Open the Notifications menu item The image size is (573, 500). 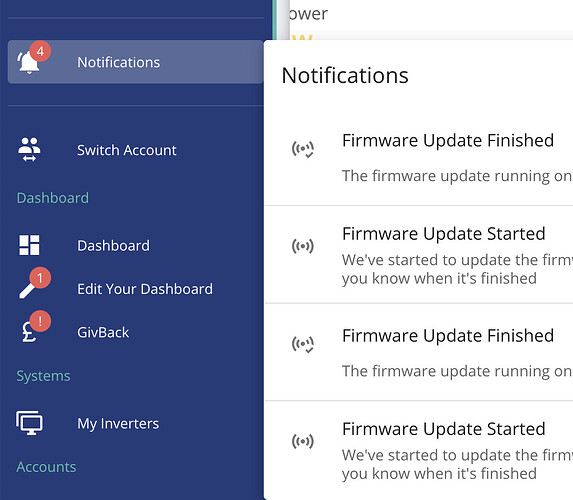135,62
